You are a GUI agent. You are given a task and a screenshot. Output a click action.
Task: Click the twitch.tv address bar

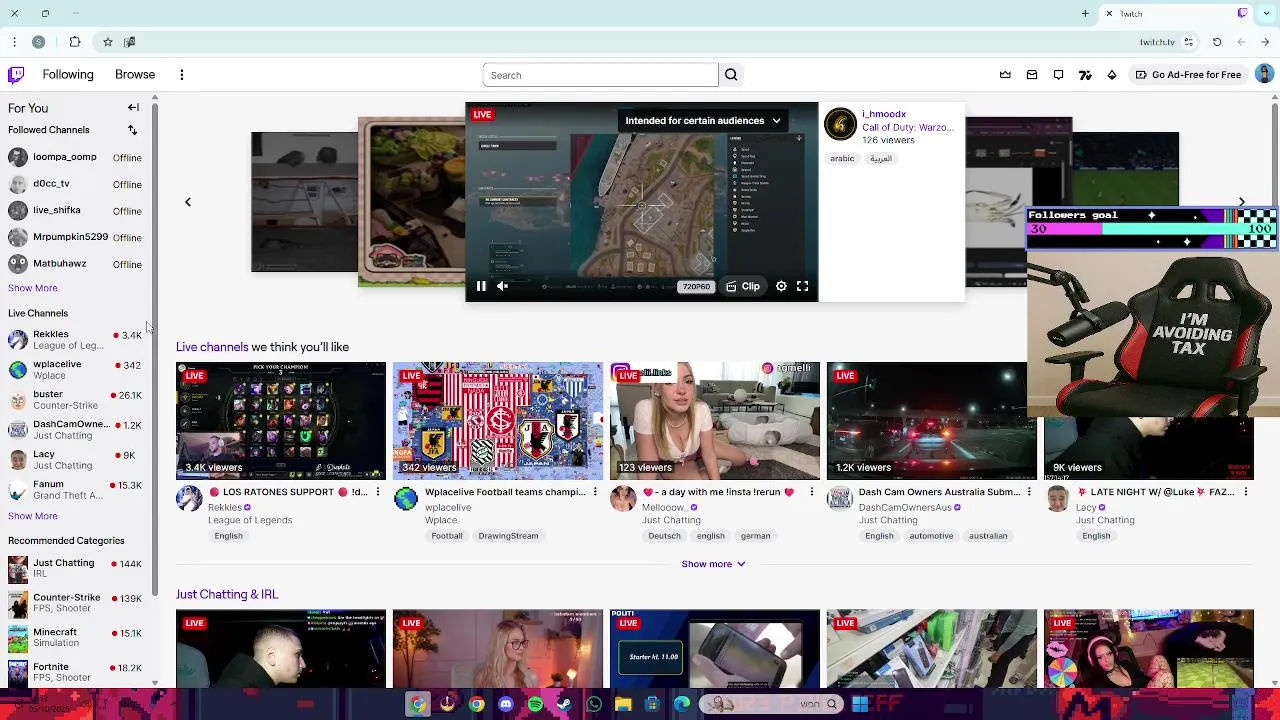(x=1157, y=42)
